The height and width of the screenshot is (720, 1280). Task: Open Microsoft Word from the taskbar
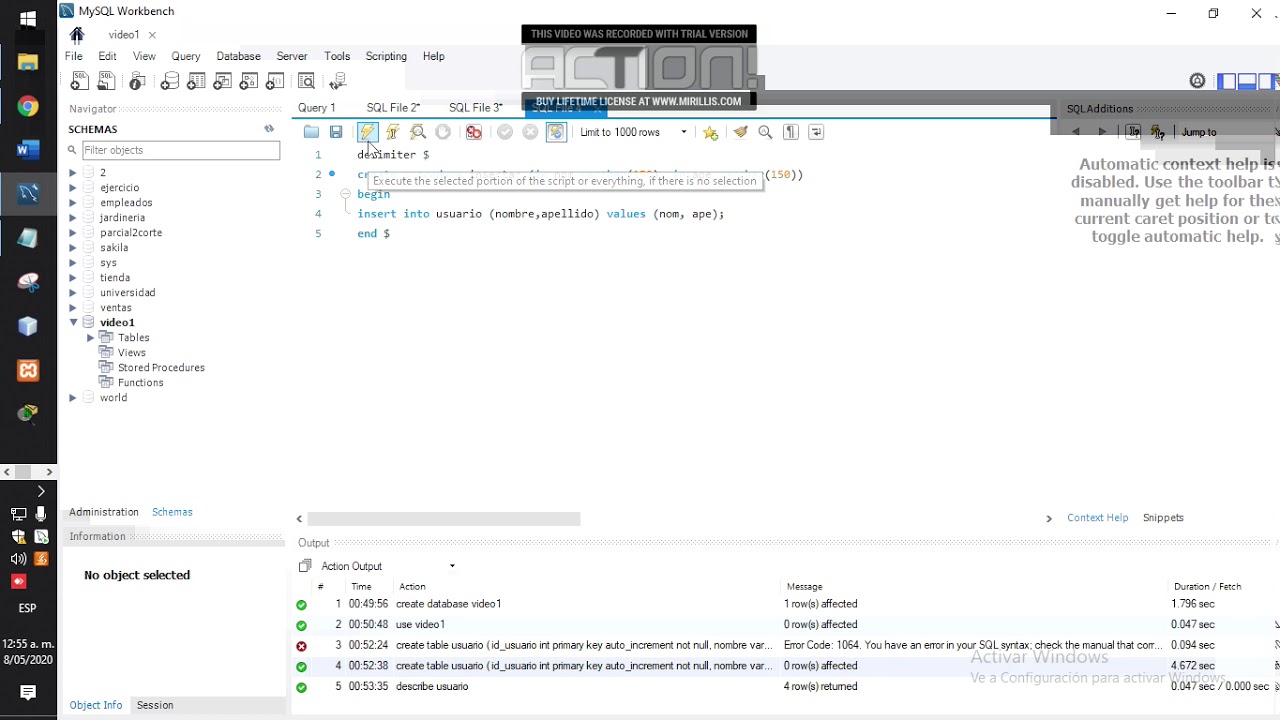click(x=28, y=150)
